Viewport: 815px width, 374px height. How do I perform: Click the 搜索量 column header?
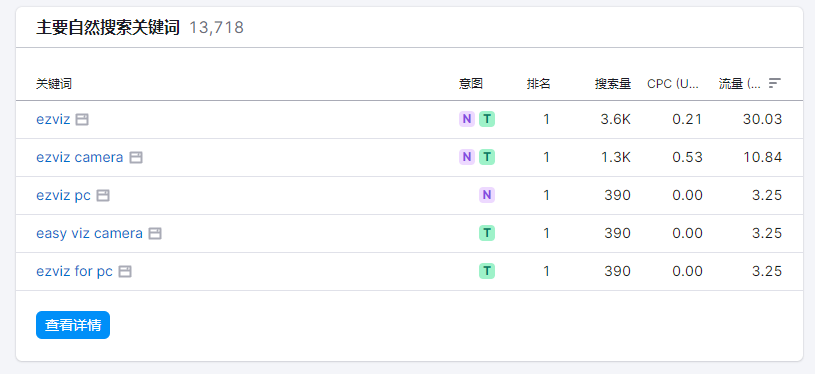pyautogui.click(x=613, y=84)
